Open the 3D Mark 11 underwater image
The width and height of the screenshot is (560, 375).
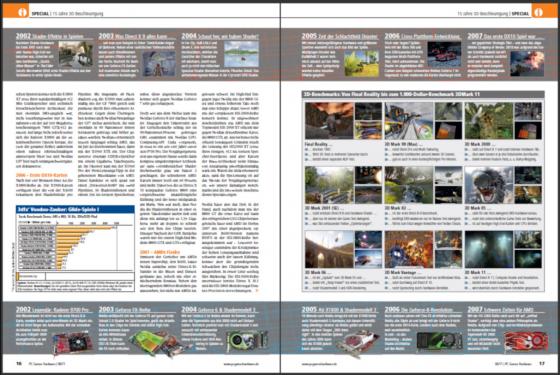[489, 249]
